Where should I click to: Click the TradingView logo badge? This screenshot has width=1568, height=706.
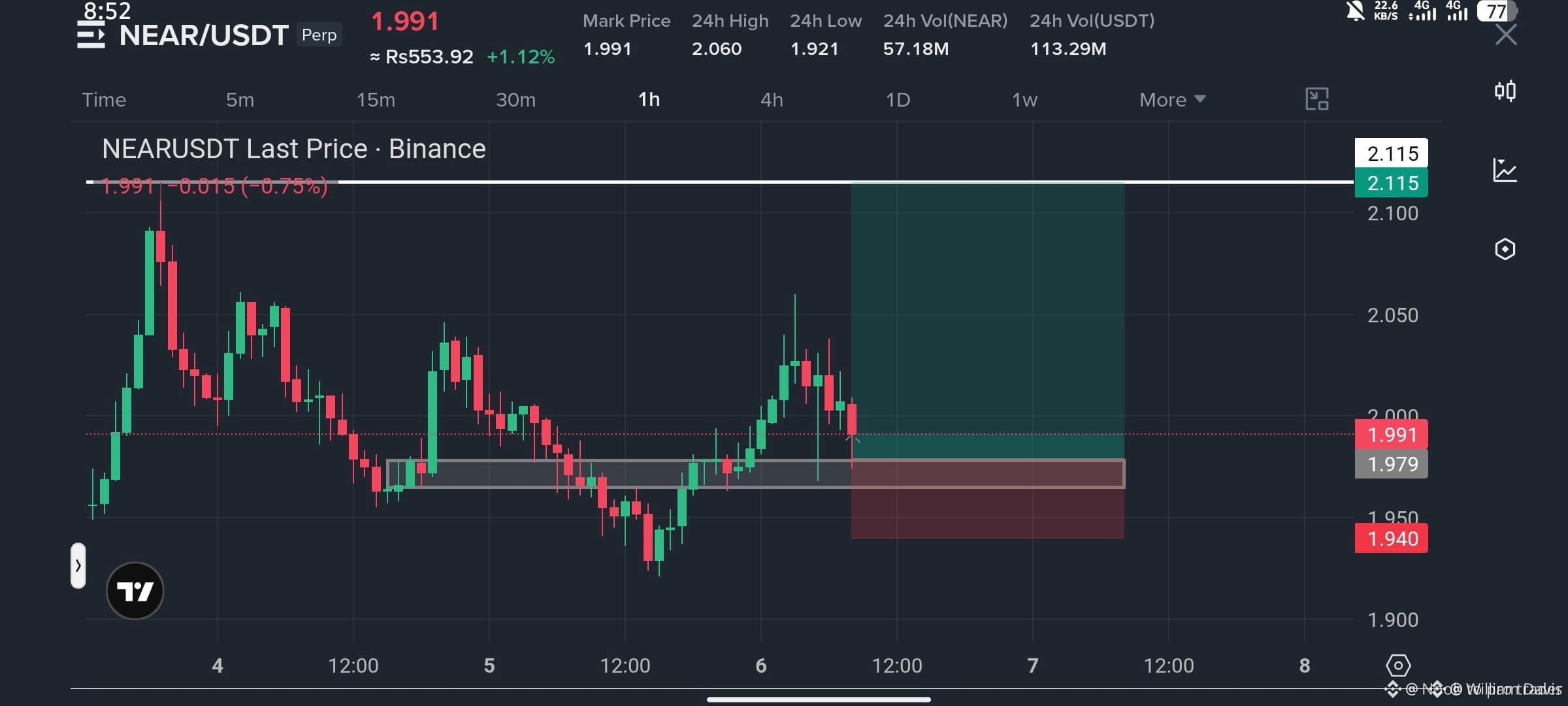pos(135,591)
